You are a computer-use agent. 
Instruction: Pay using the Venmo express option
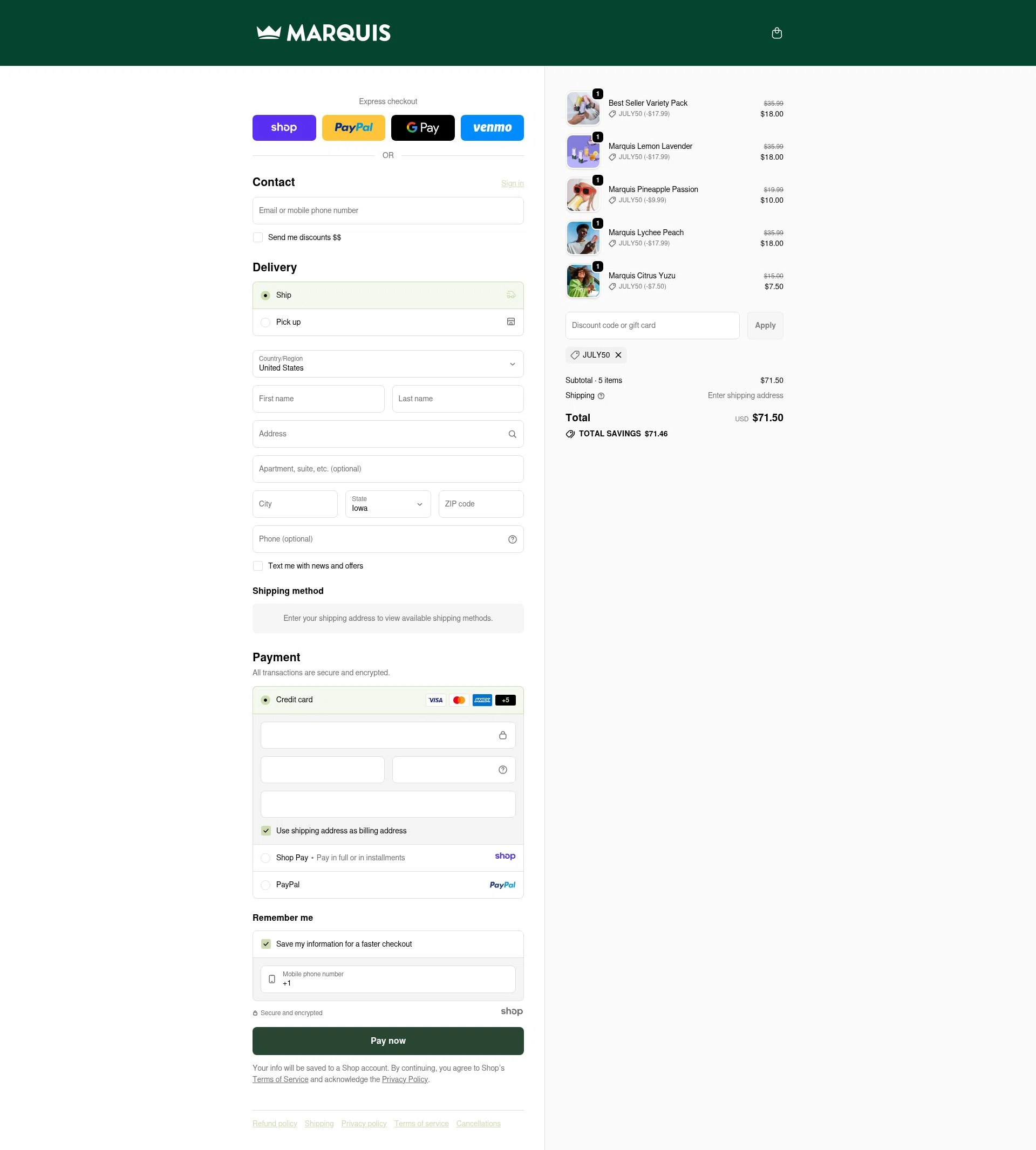tap(492, 127)
